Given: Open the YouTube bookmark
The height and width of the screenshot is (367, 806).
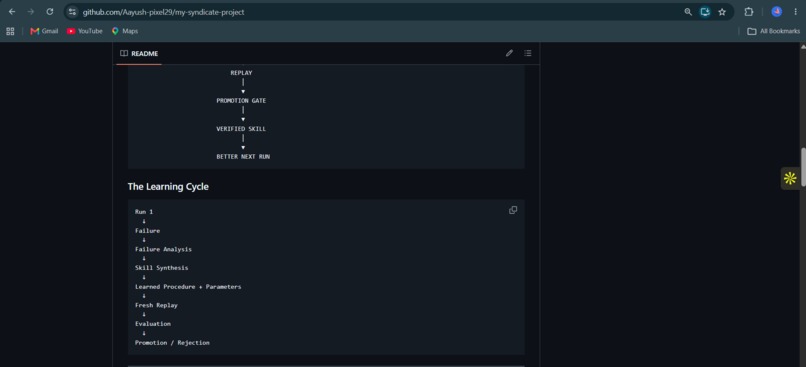Looking at the screenshot, I should pos(85,31).
